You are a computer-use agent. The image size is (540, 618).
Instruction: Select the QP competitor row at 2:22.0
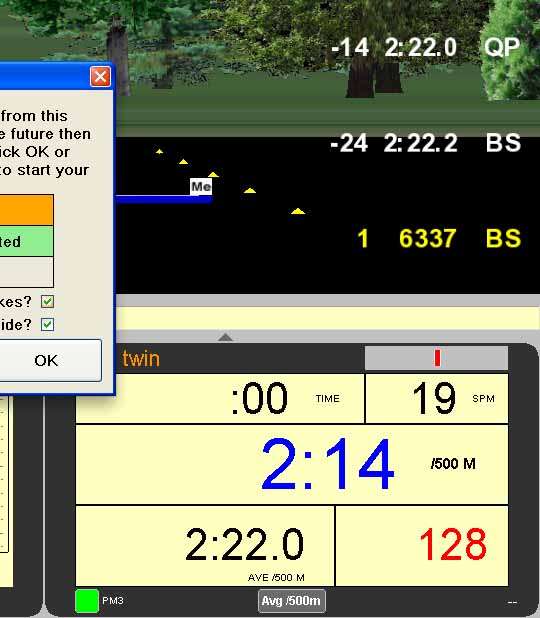tap(426, 48)
